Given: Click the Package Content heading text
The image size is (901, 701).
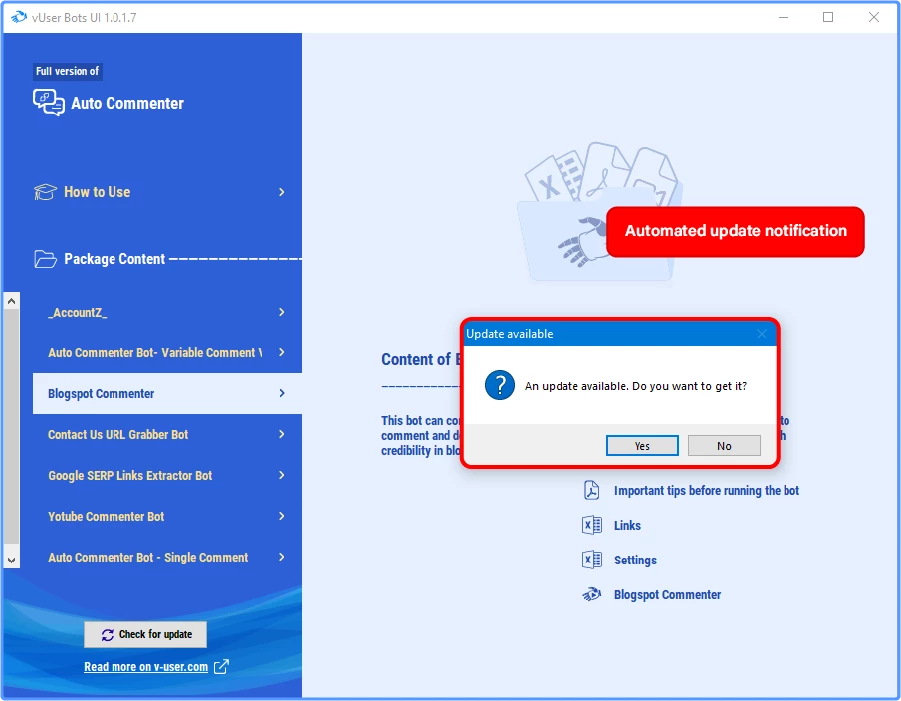Looking at the screenshot, I should [x=114, y=259].
